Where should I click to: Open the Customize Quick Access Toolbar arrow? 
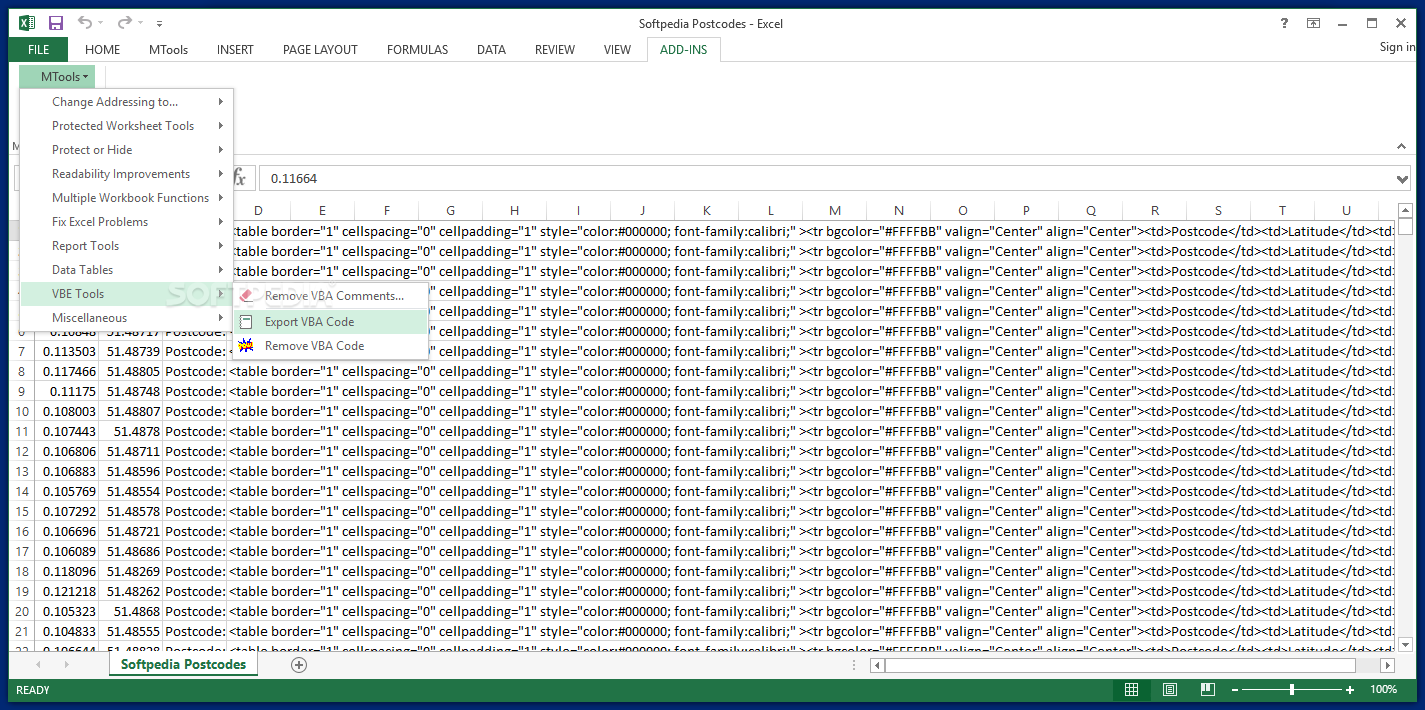[x=160, y=24]
